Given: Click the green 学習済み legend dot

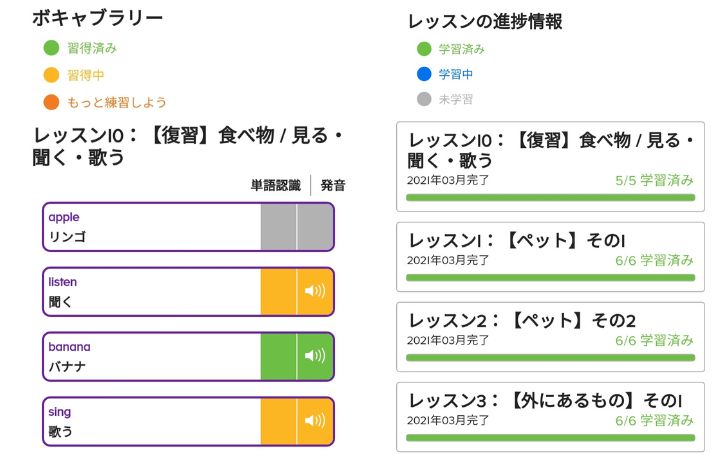Looking at the screenshot, I should click(424, 49).
